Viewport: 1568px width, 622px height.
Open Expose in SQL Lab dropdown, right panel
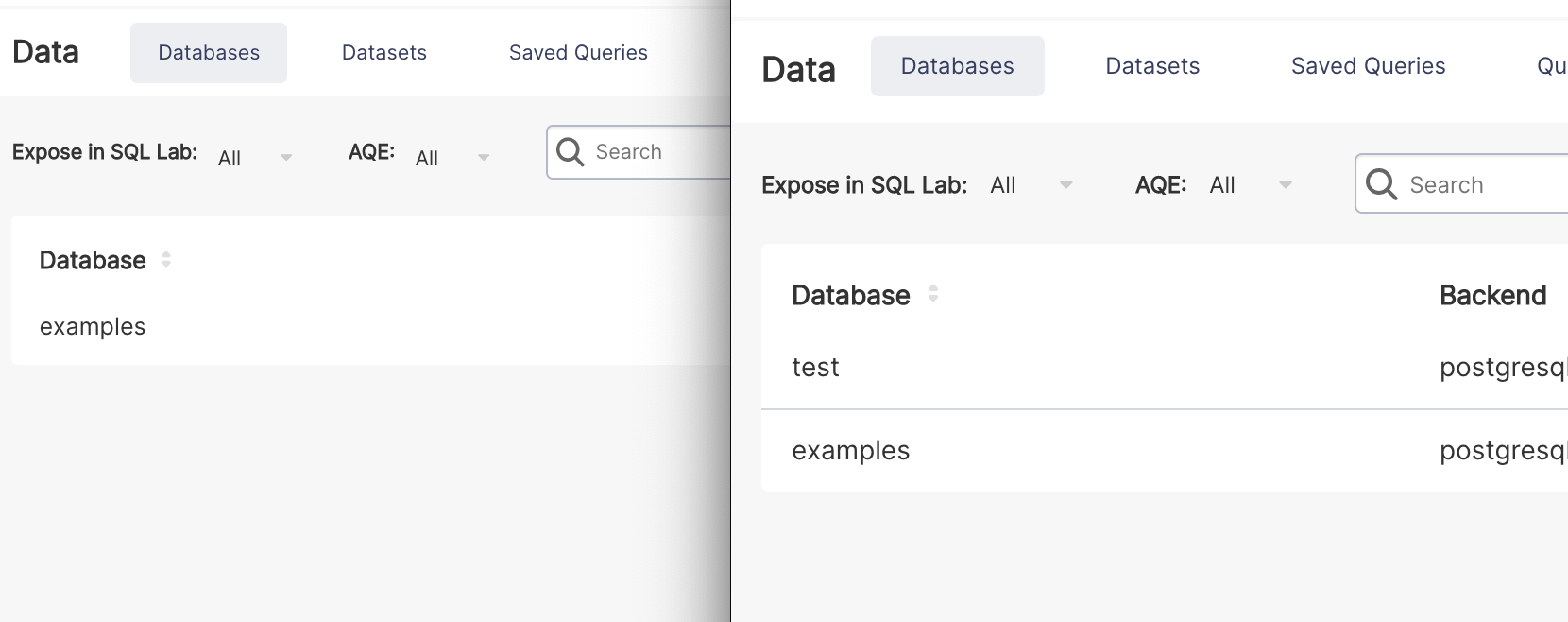point(1031,185)
